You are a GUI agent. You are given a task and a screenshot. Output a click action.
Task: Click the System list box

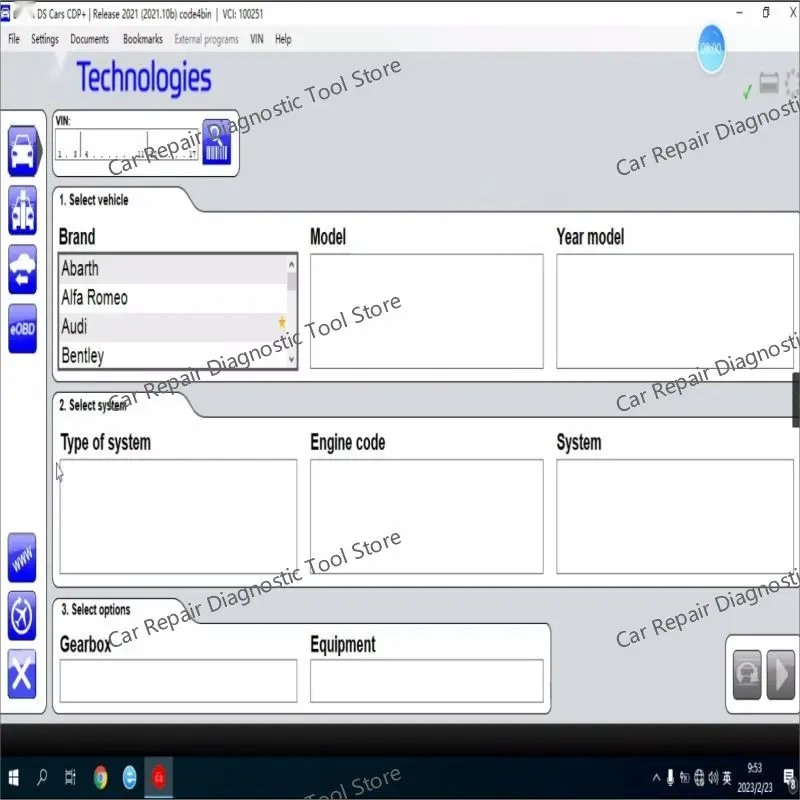tap(675, 517)
